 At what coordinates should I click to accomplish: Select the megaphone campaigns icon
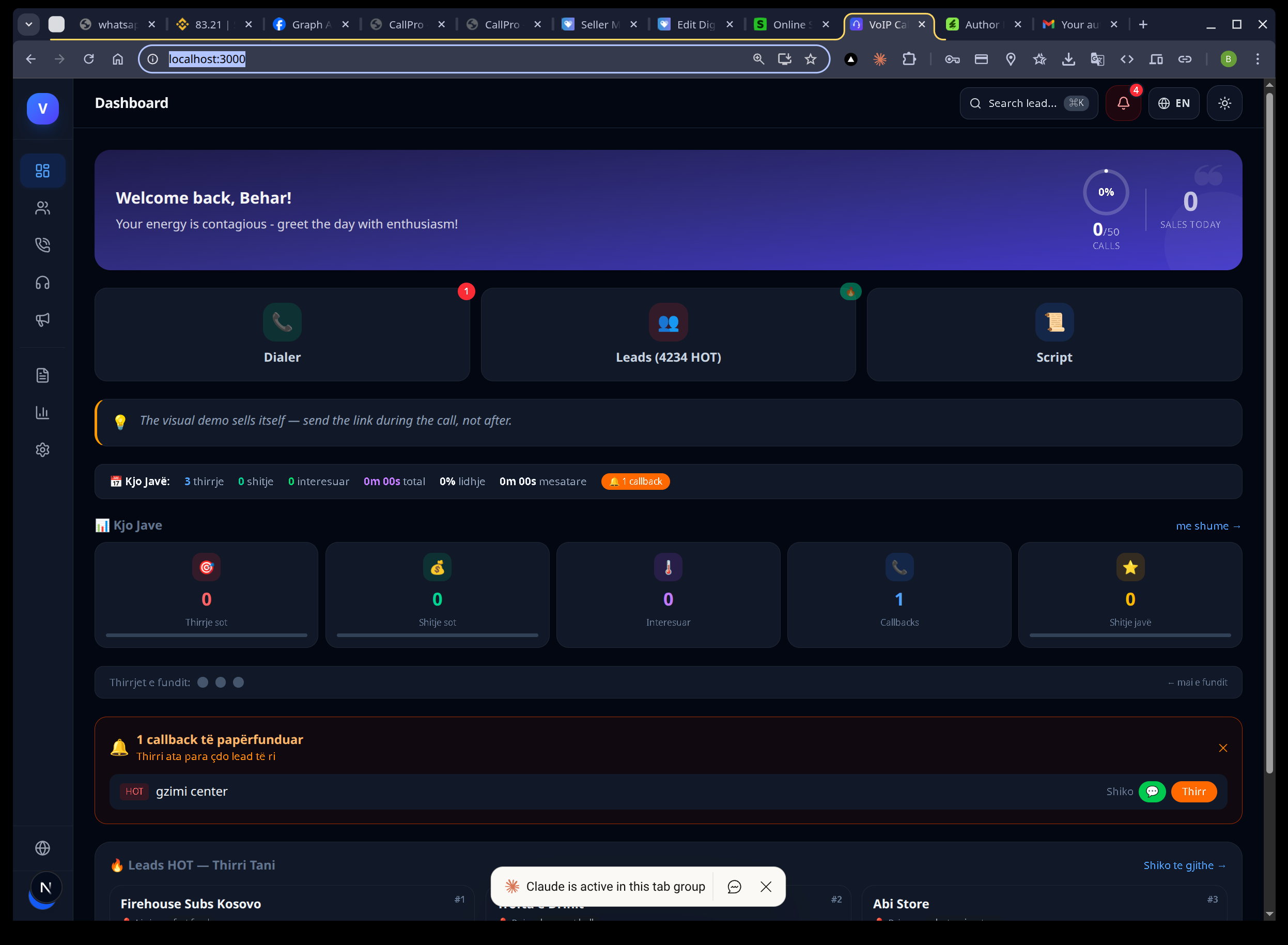(x=42, y=320)
